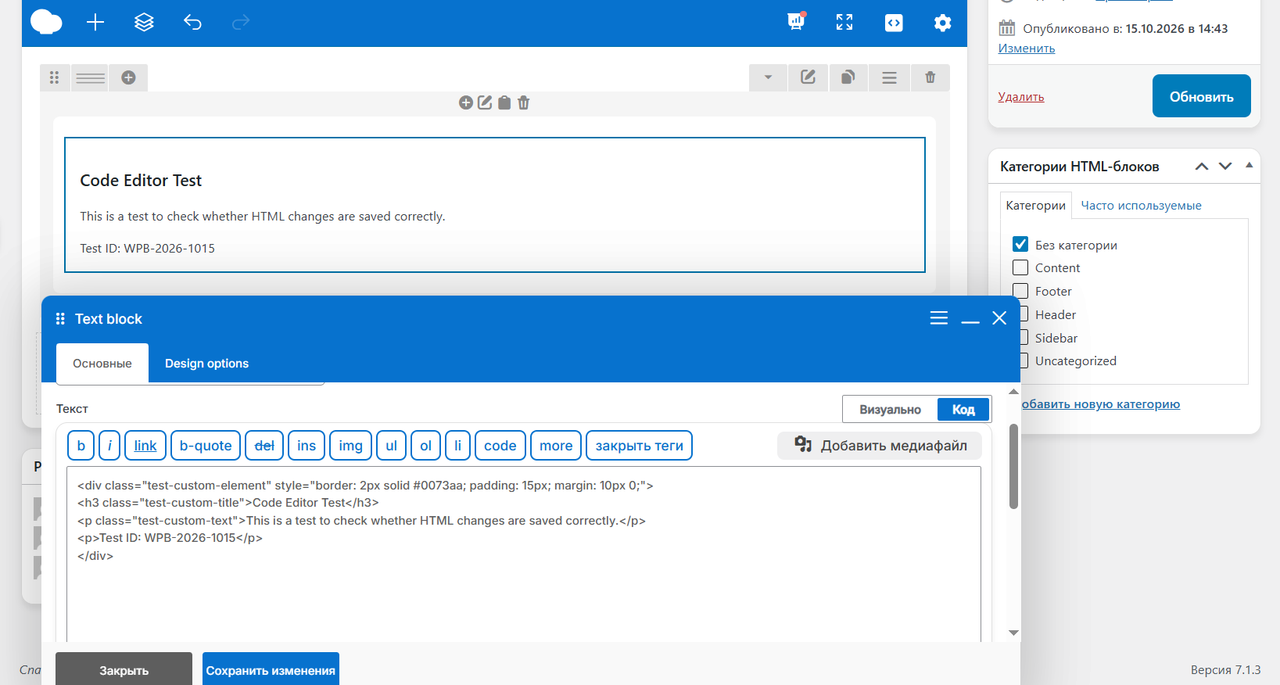Image resolution: width=1280 pixels, height=685 pixels.
Task: Tick the Content category checkbox
Action: 1020,267
